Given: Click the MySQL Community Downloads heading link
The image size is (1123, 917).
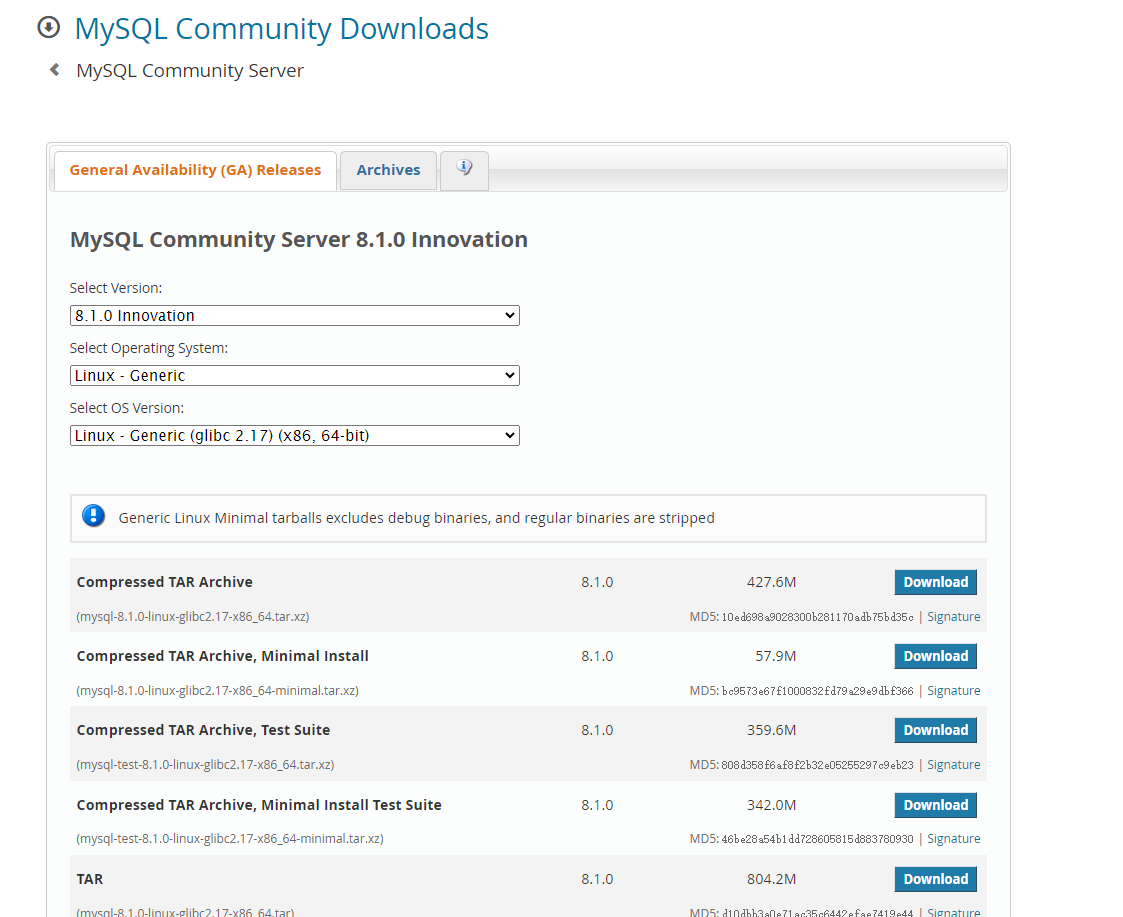Looking at the screenshot, I should coord(281,29).
